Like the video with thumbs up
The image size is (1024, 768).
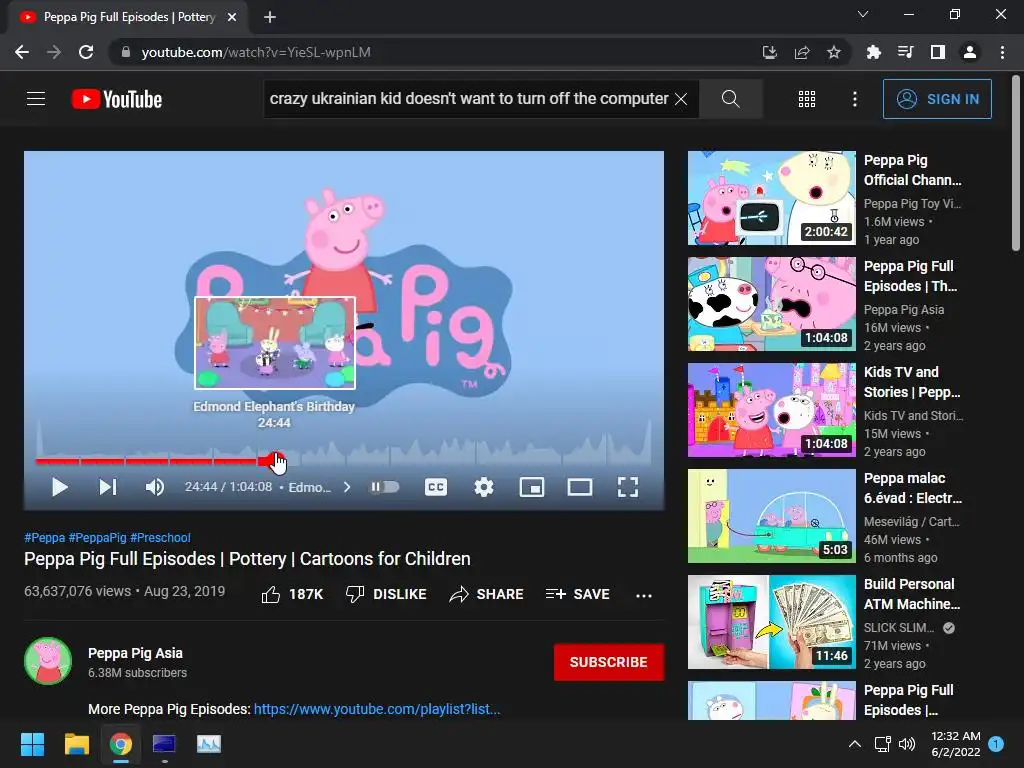coord(292,594)
